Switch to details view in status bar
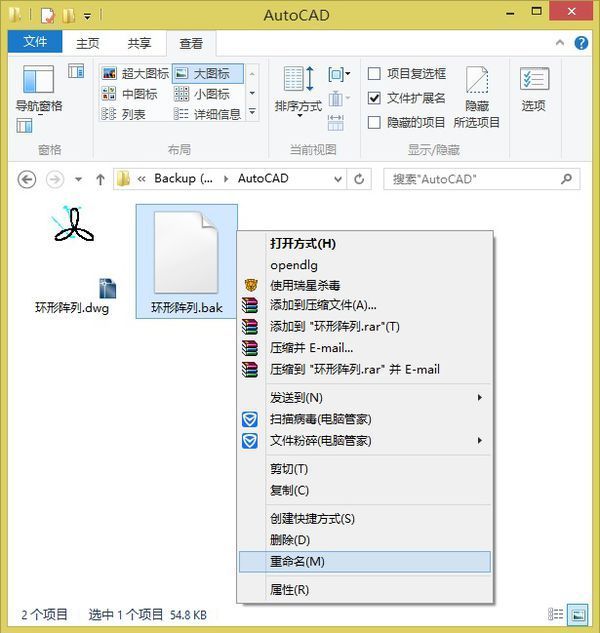600x633 pixels. click(x=556, y=614)
